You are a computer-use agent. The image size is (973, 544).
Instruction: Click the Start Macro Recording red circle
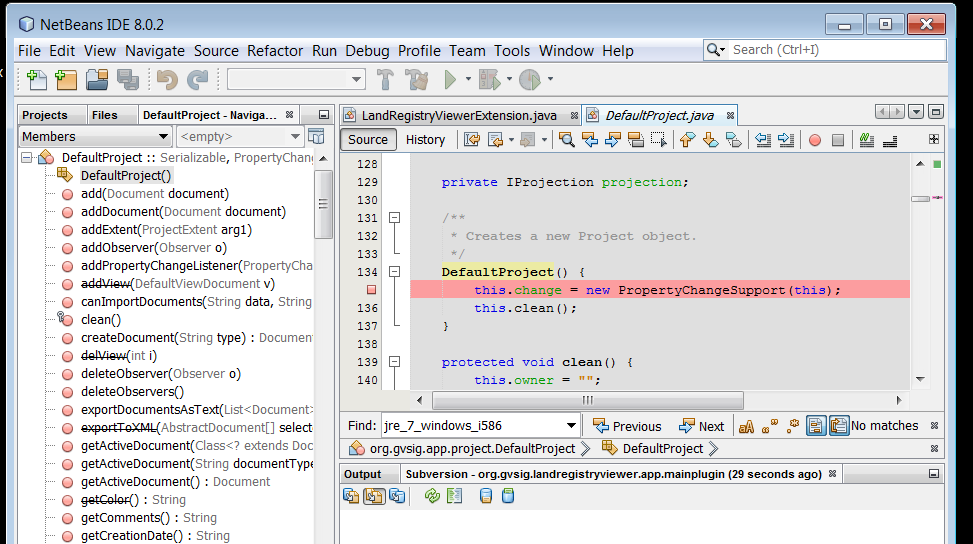coord(815,140)
